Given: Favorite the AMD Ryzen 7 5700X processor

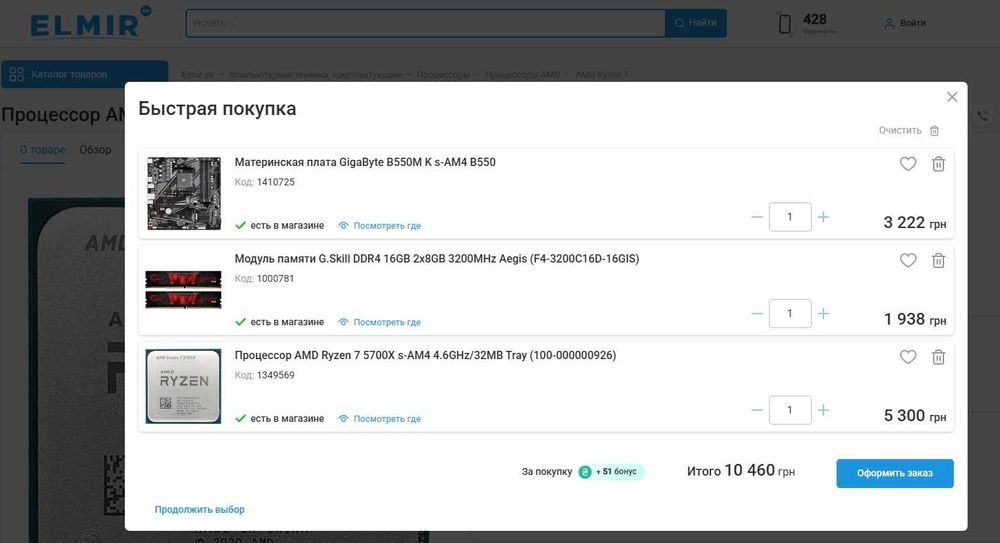Looking at the screenshot, I should point(908,357).
